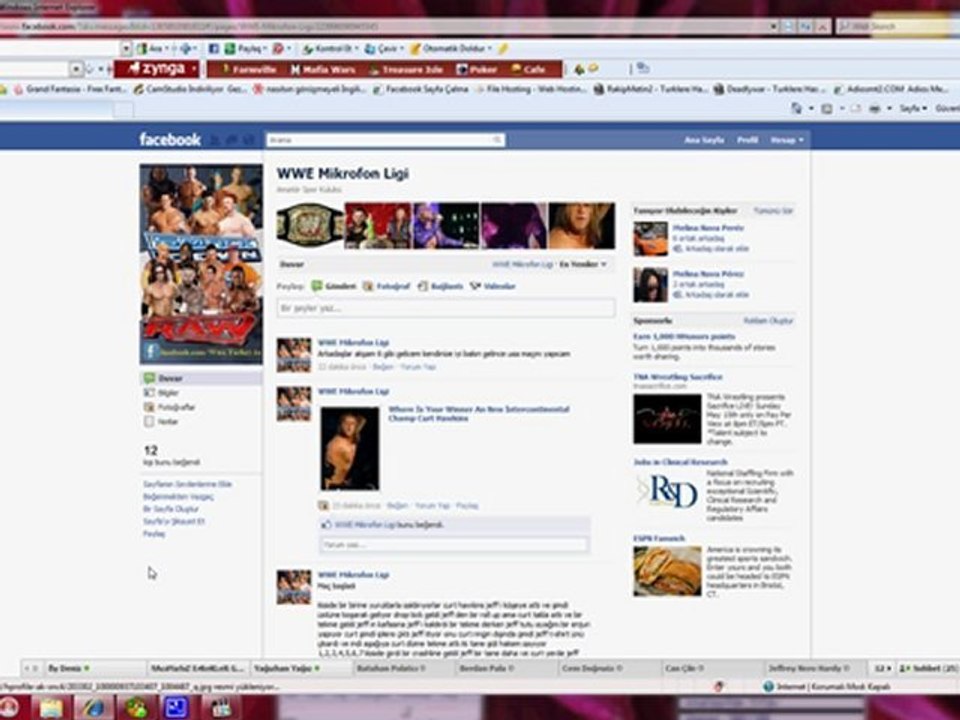Open the TNA Wrestling Sacrifice ad image
The width and height of the screenshot is (960, 720).
(x=667, y=419)
